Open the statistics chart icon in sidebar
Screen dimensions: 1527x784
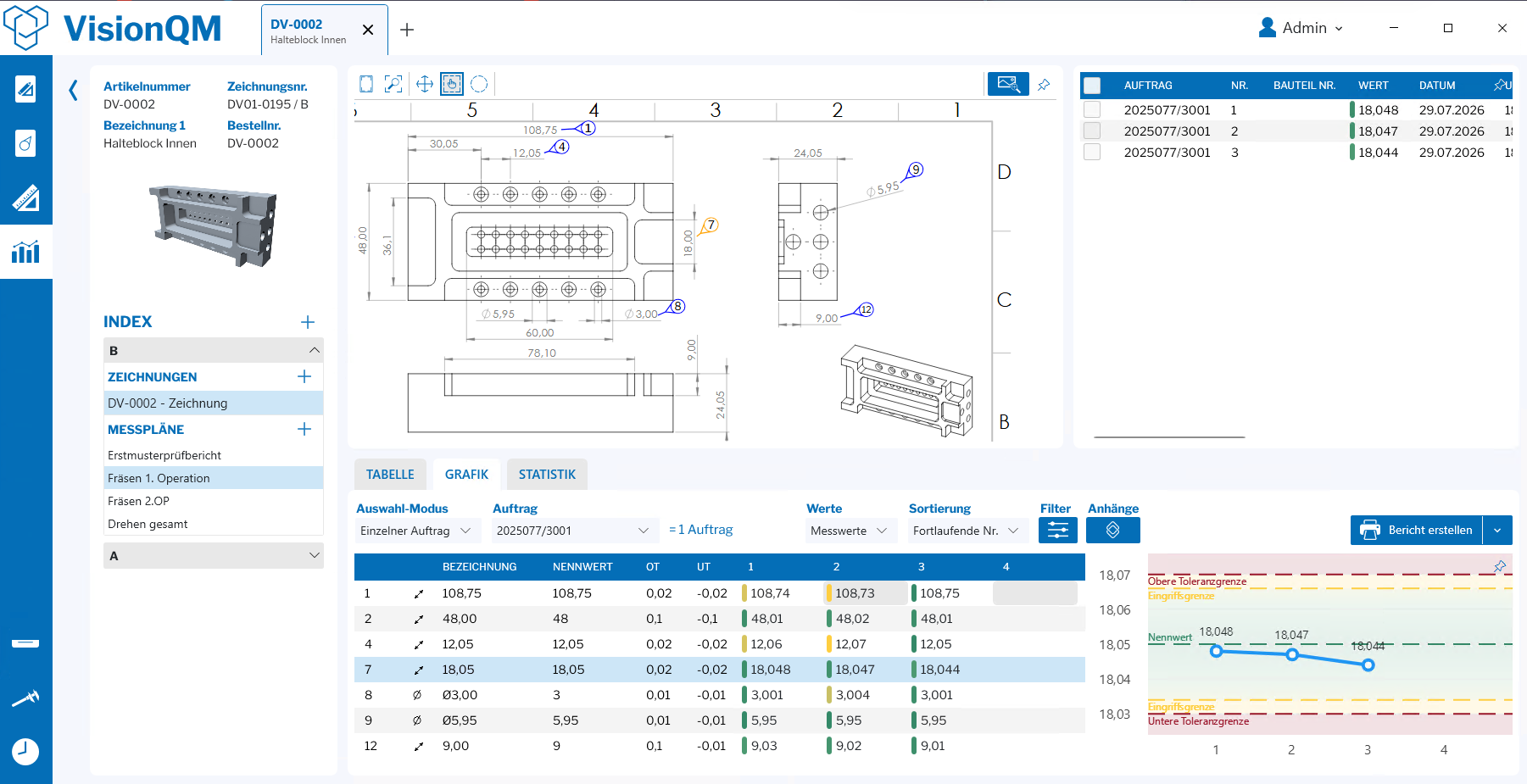click(x=25, y=252)
